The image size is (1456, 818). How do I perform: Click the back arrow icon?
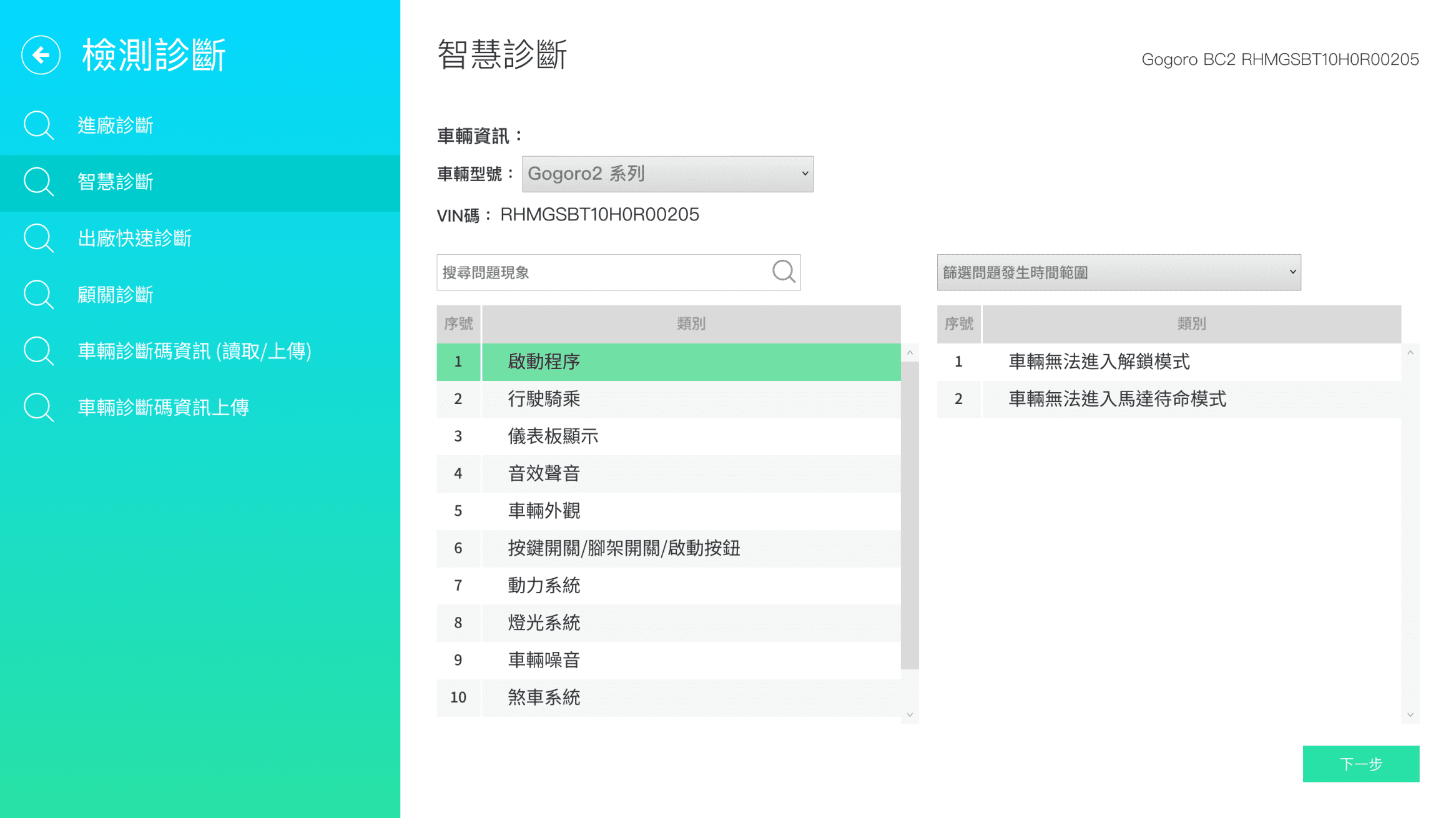(41, 55)
